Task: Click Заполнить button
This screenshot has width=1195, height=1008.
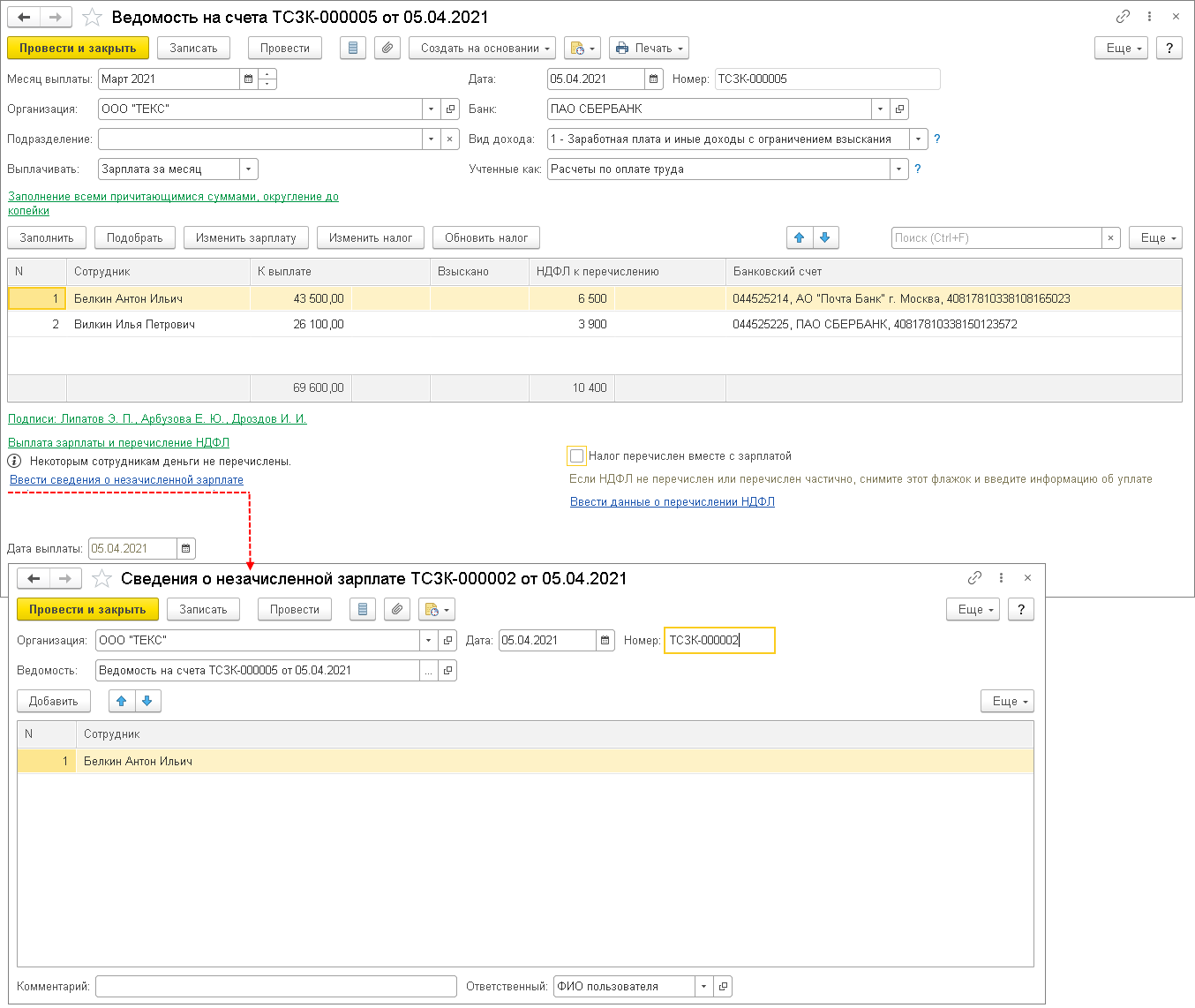Action: [x=47, y=237]
